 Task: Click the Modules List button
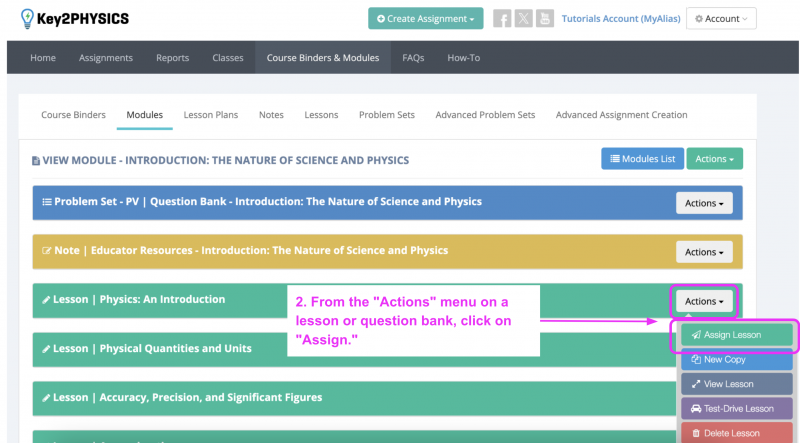point(640,159)
